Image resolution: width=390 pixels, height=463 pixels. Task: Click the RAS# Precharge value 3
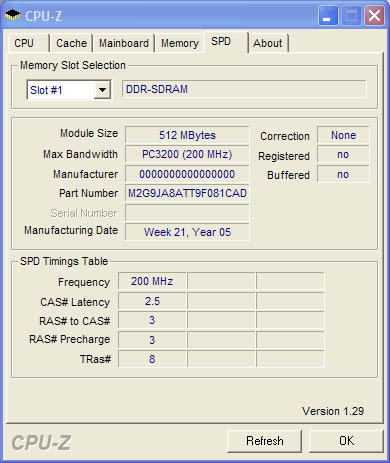pos(152,340)
